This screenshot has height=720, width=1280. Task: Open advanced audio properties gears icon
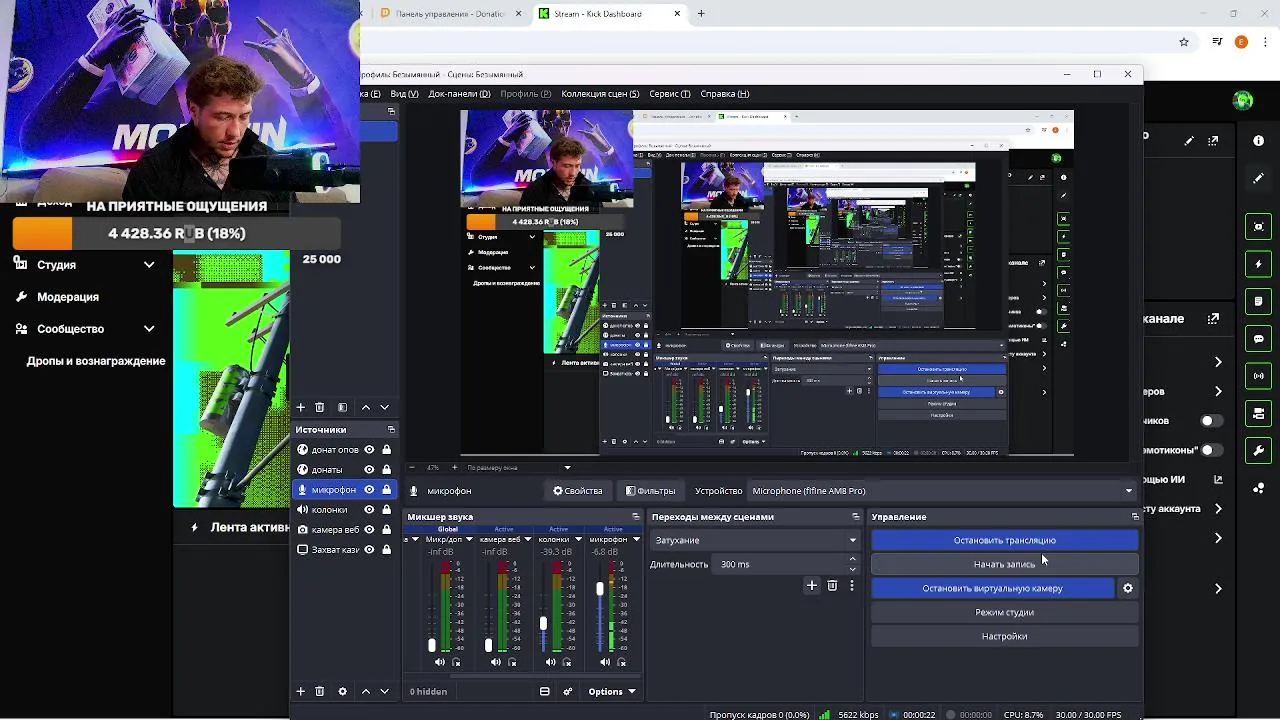tap(568, 691)
